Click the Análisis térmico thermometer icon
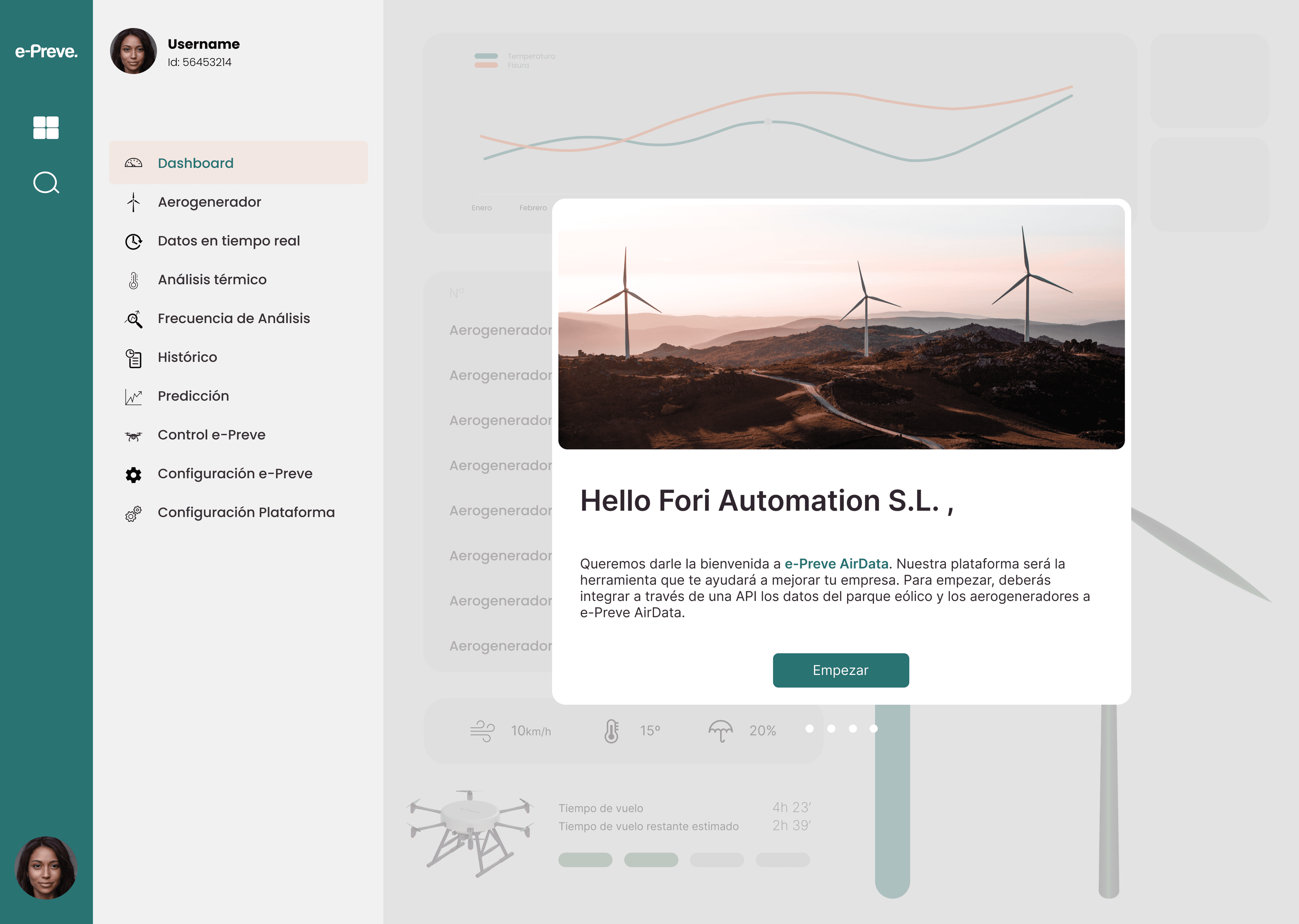Image resolution: width=1299 pixels, height=924 pixels. pos(133,280)
